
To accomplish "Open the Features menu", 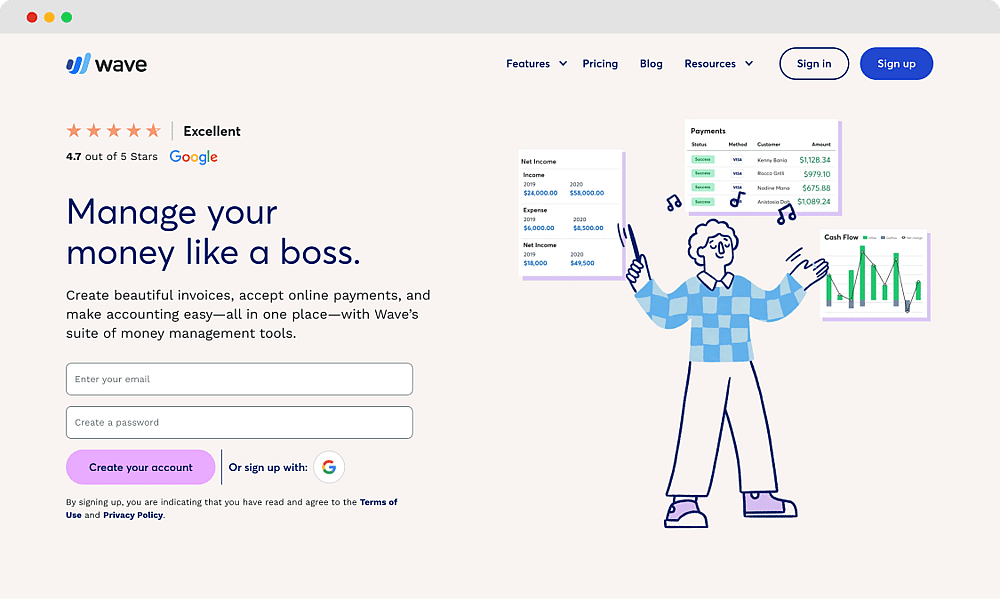I will (528, 64).
